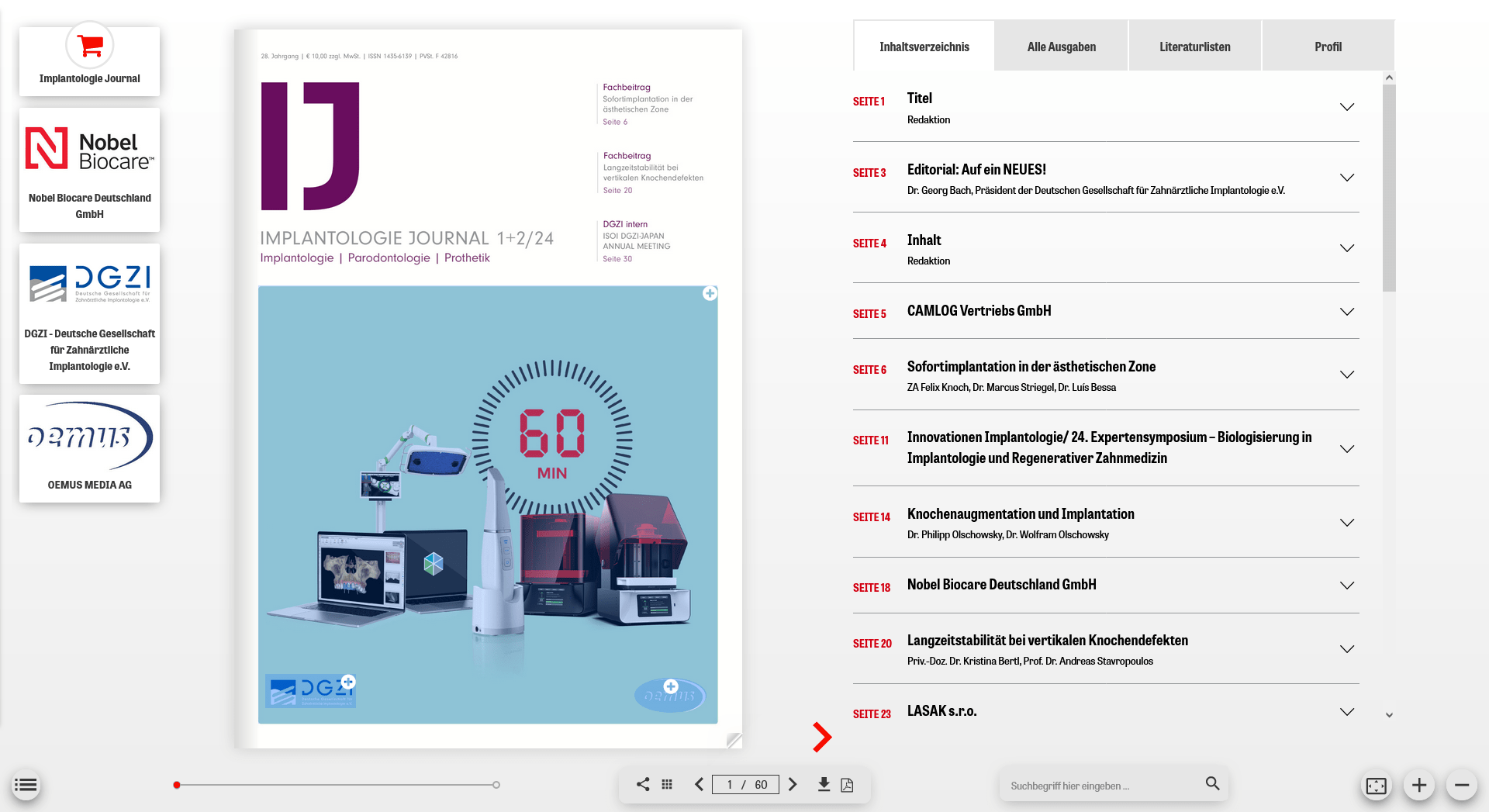Open Langzeitstabilität bei vertikalen Knochendefekten article

click(1048, 641)
